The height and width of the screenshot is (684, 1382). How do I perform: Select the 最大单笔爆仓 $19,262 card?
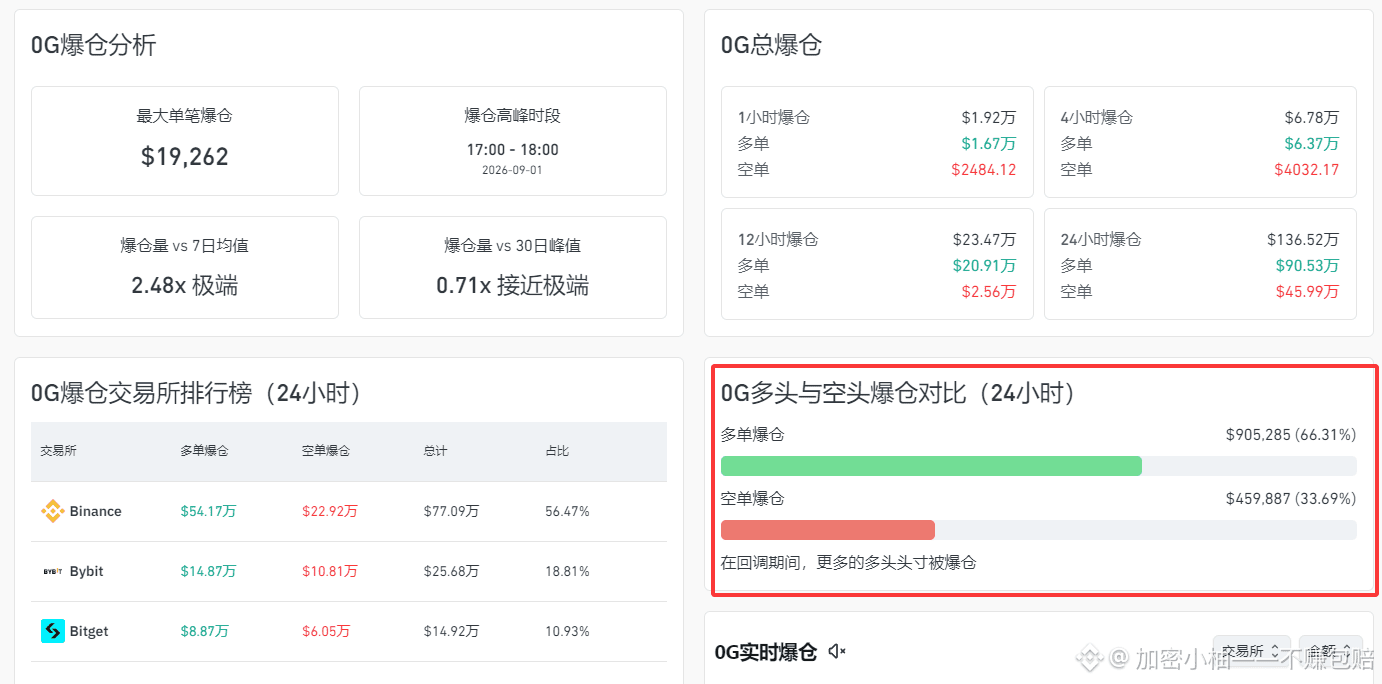click(x=185, y=141)
